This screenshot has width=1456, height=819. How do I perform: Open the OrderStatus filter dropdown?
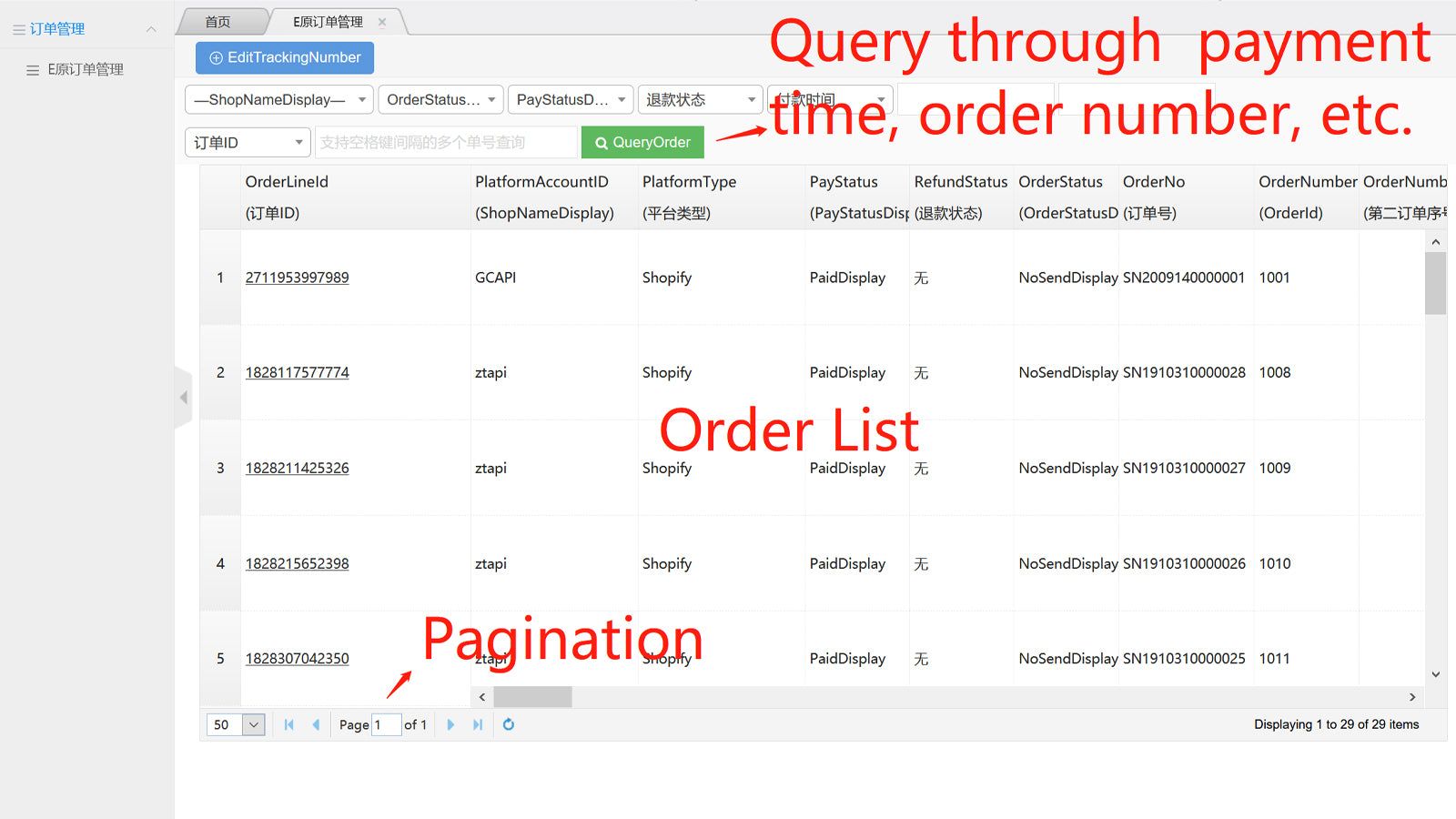[x=441, y=100]
